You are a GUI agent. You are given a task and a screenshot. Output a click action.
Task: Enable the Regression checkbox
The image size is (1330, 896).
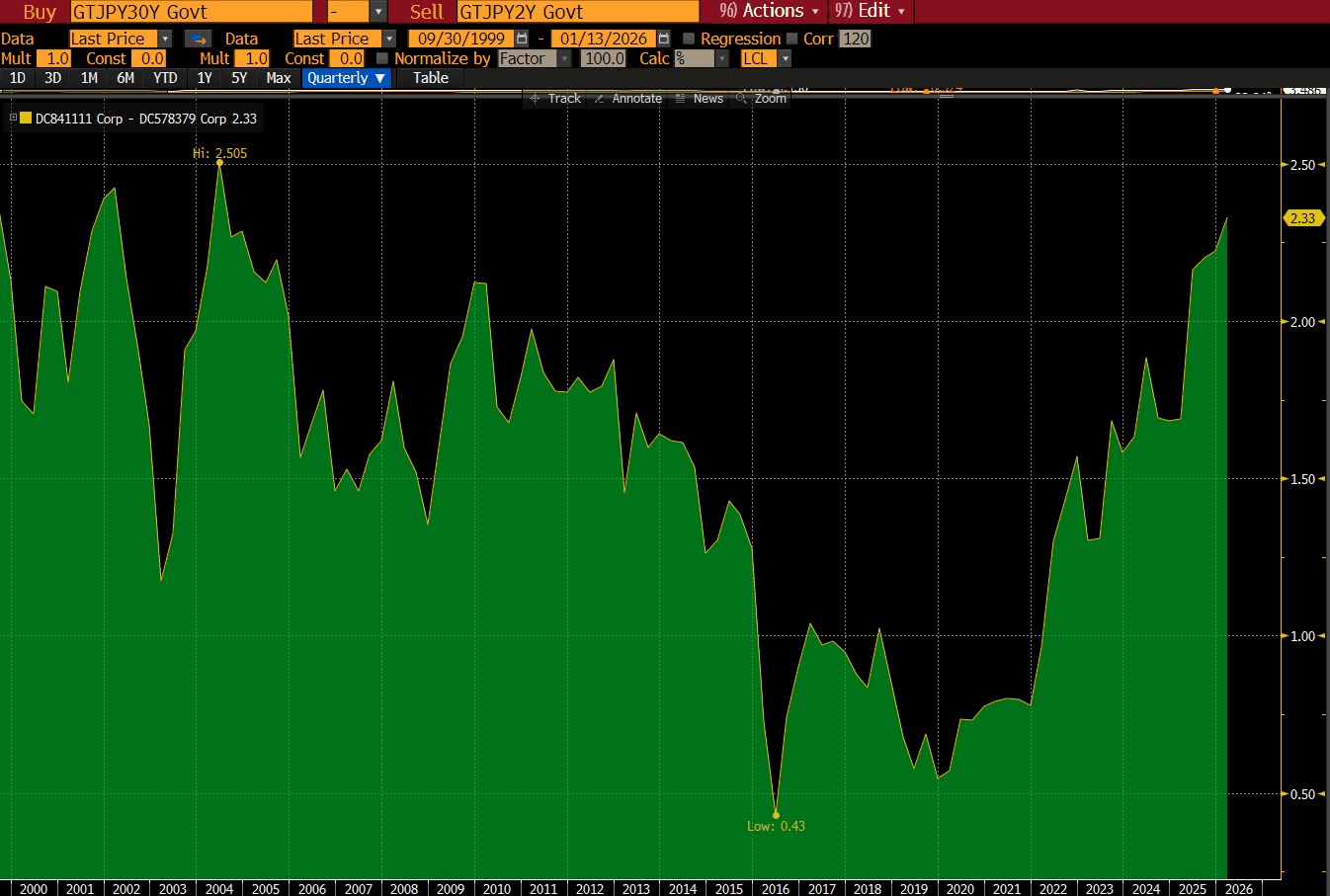(690, 39)
